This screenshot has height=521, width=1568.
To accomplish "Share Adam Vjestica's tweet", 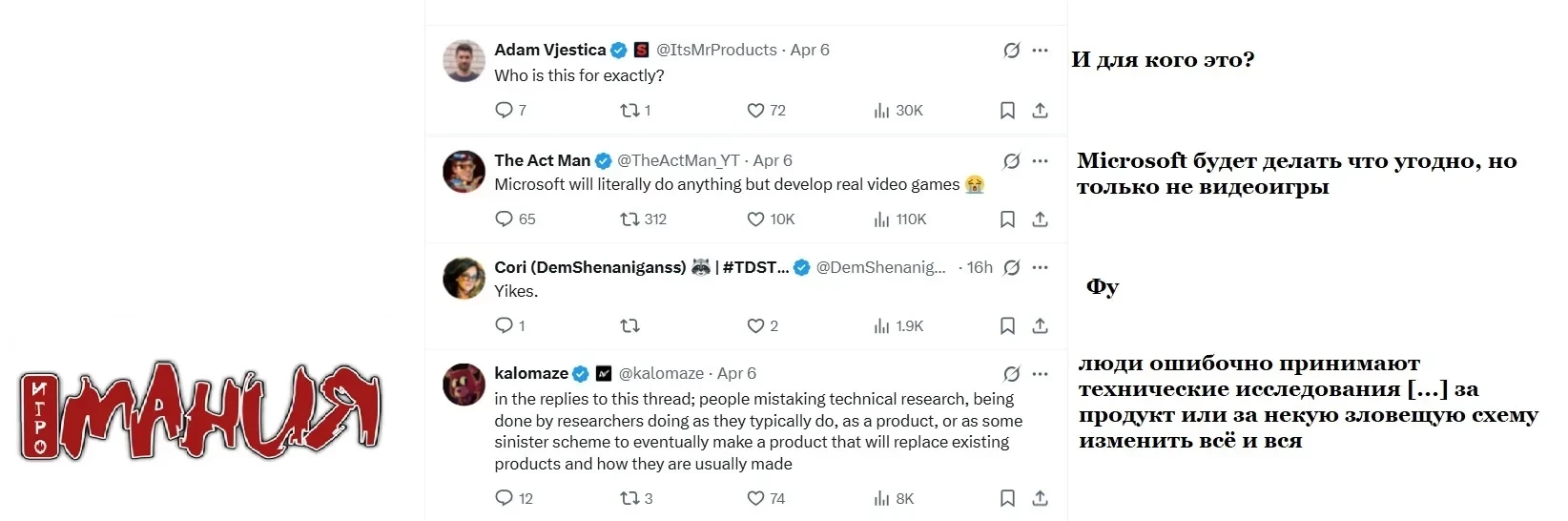I will pos(1040,111).
